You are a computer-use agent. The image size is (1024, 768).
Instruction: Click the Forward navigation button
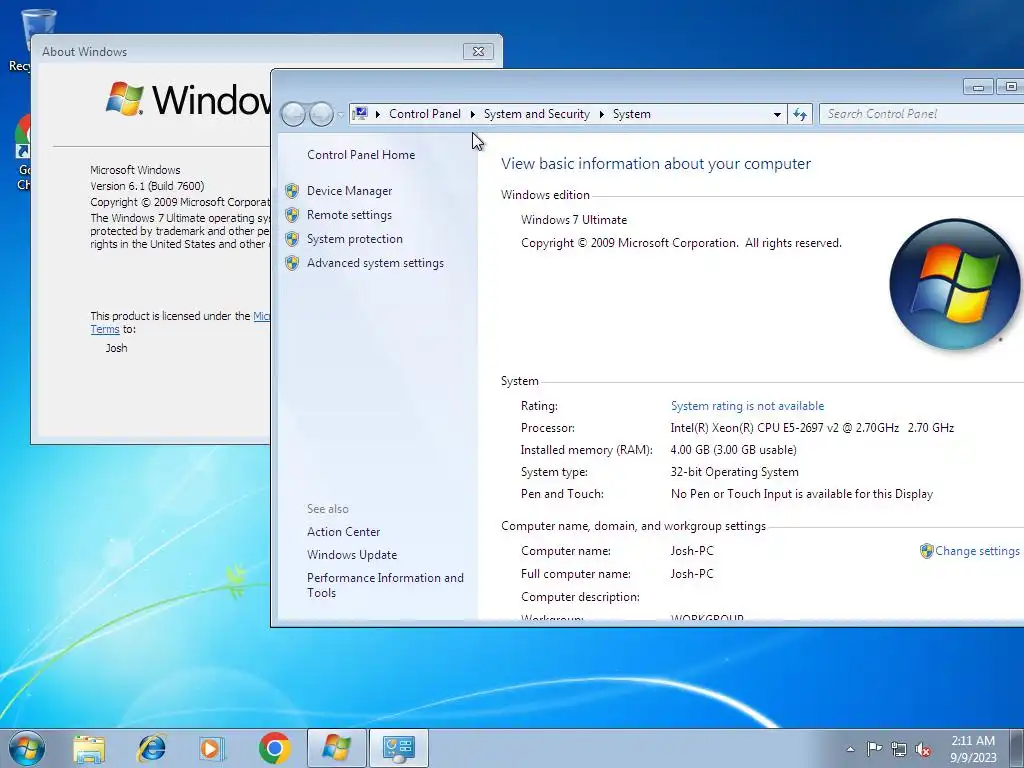(x=321, y=114)
